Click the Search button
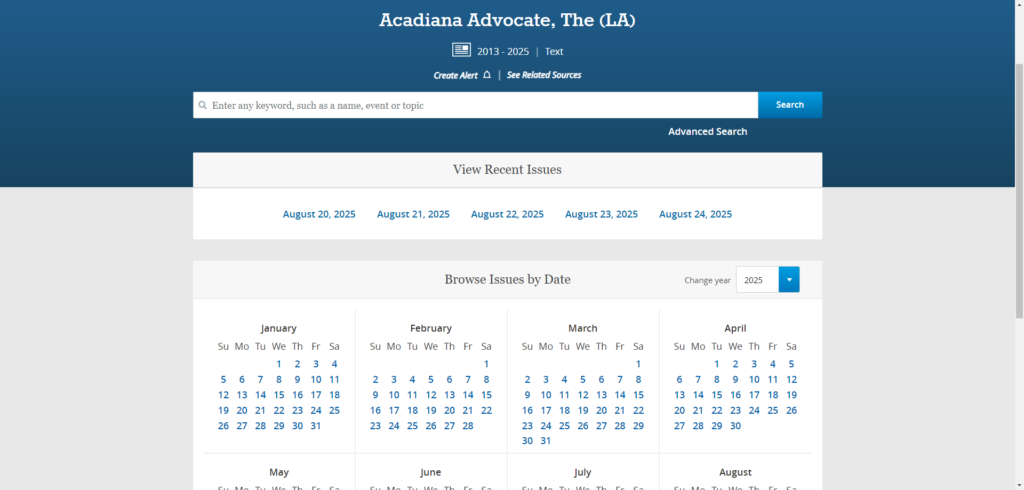 pyautogui.click(x=789, y=105)
